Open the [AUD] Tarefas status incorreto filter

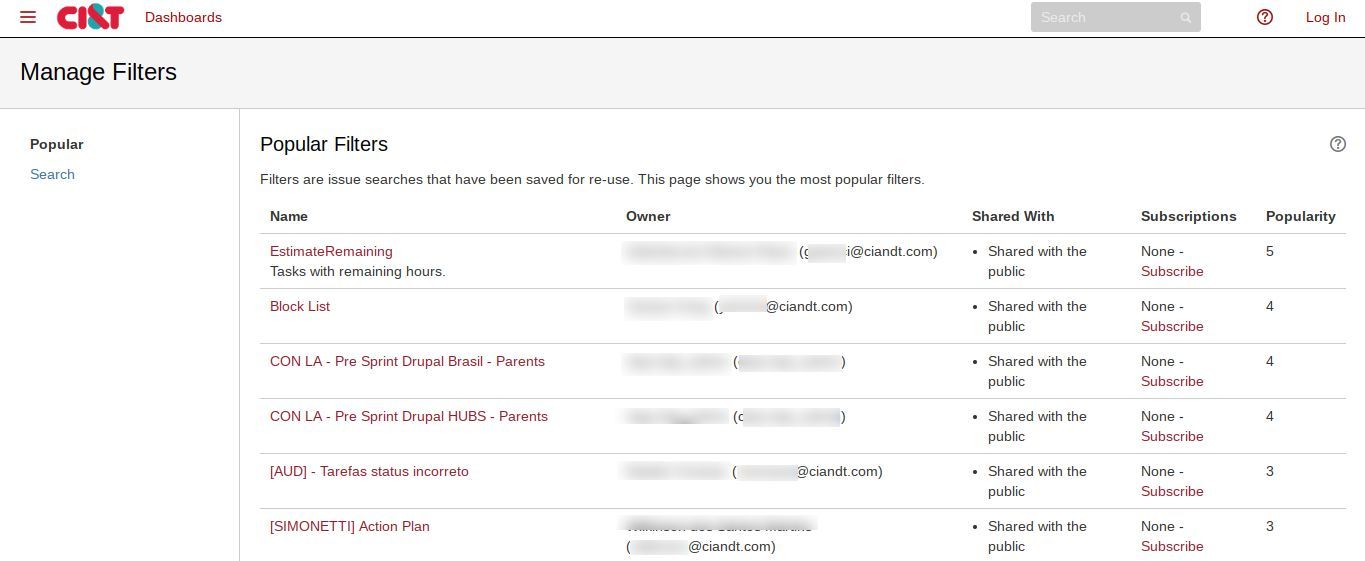369,471
